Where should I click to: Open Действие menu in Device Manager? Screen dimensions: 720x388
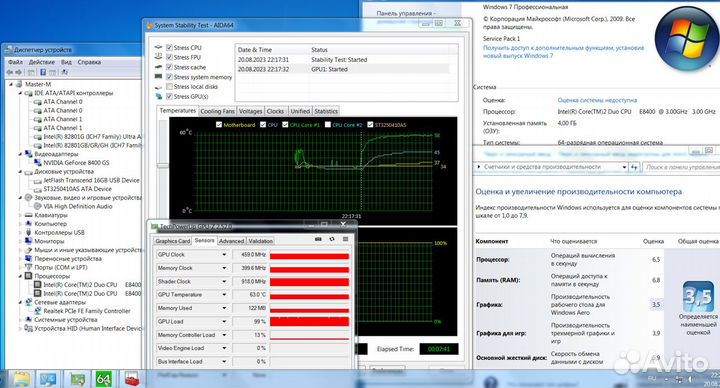click(42, 62)
